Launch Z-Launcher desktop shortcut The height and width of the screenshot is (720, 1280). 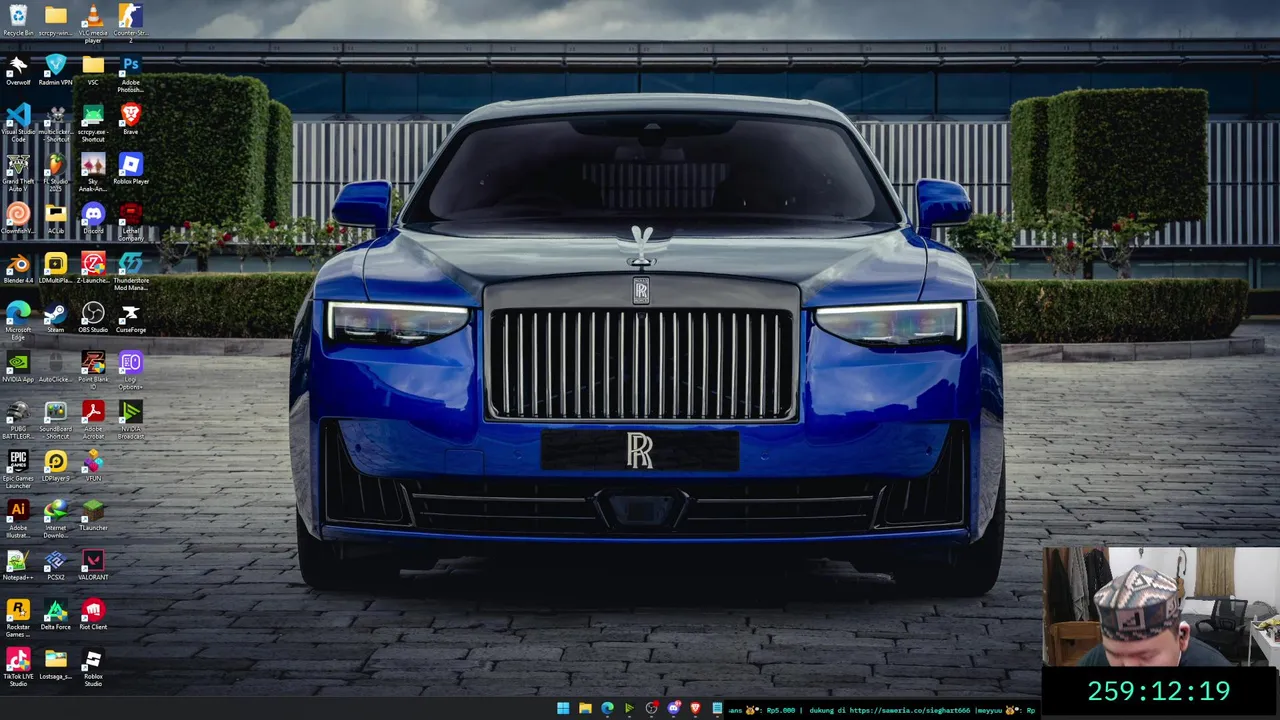(93, 267)
